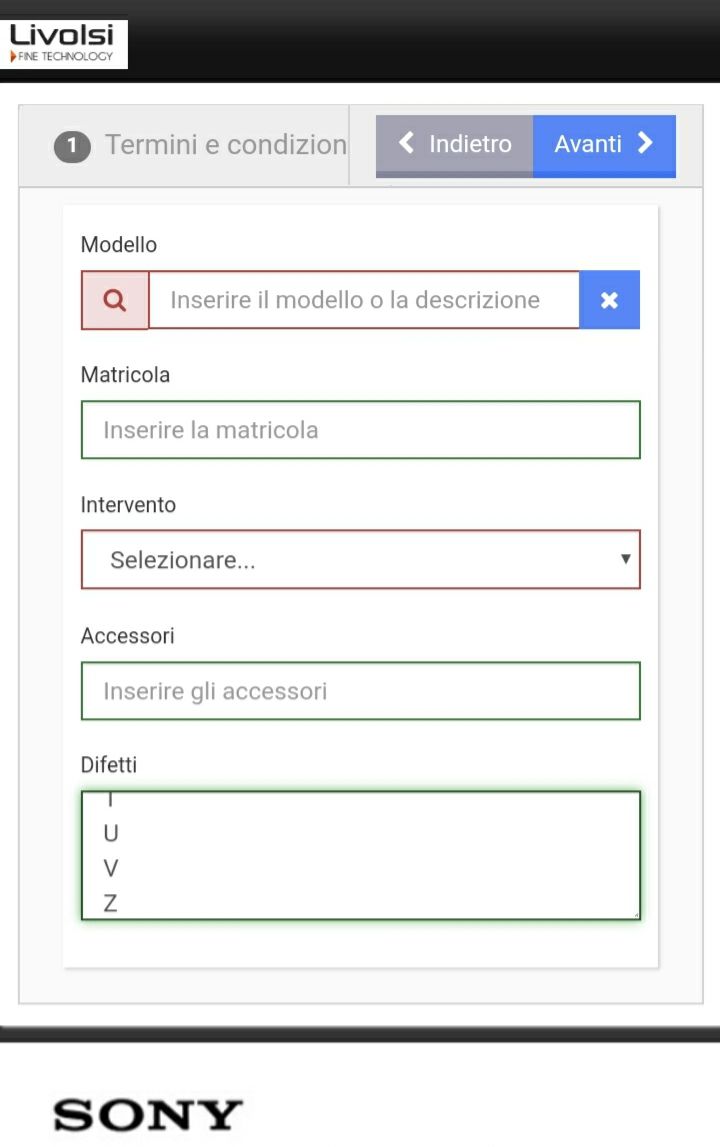The width and height of the screenshot is (720, 1147).
Task: Click the Intervento dropdown arrow
Action: [x=626, y=559]
